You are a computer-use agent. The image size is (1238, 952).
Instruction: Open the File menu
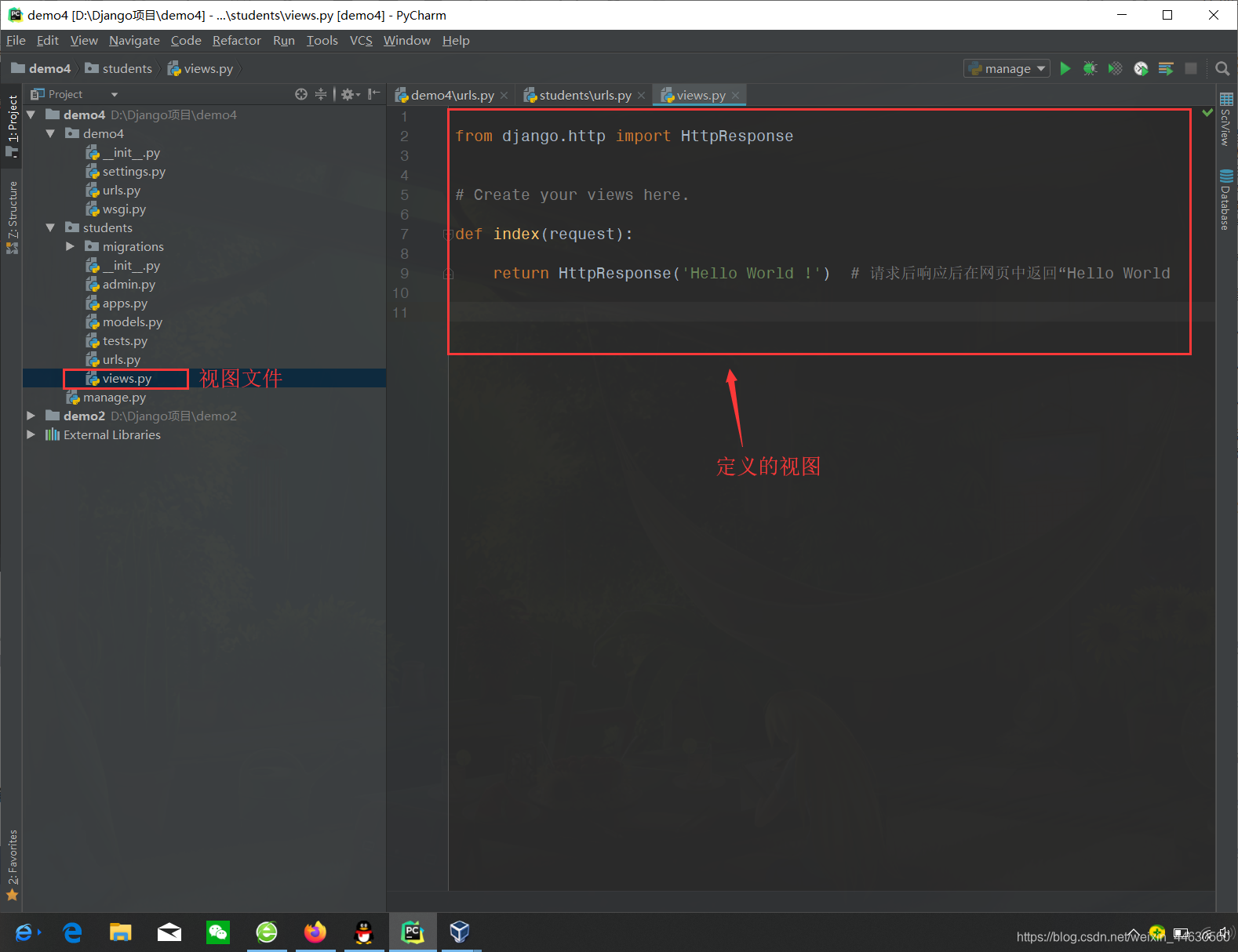(x=16, y=40)
